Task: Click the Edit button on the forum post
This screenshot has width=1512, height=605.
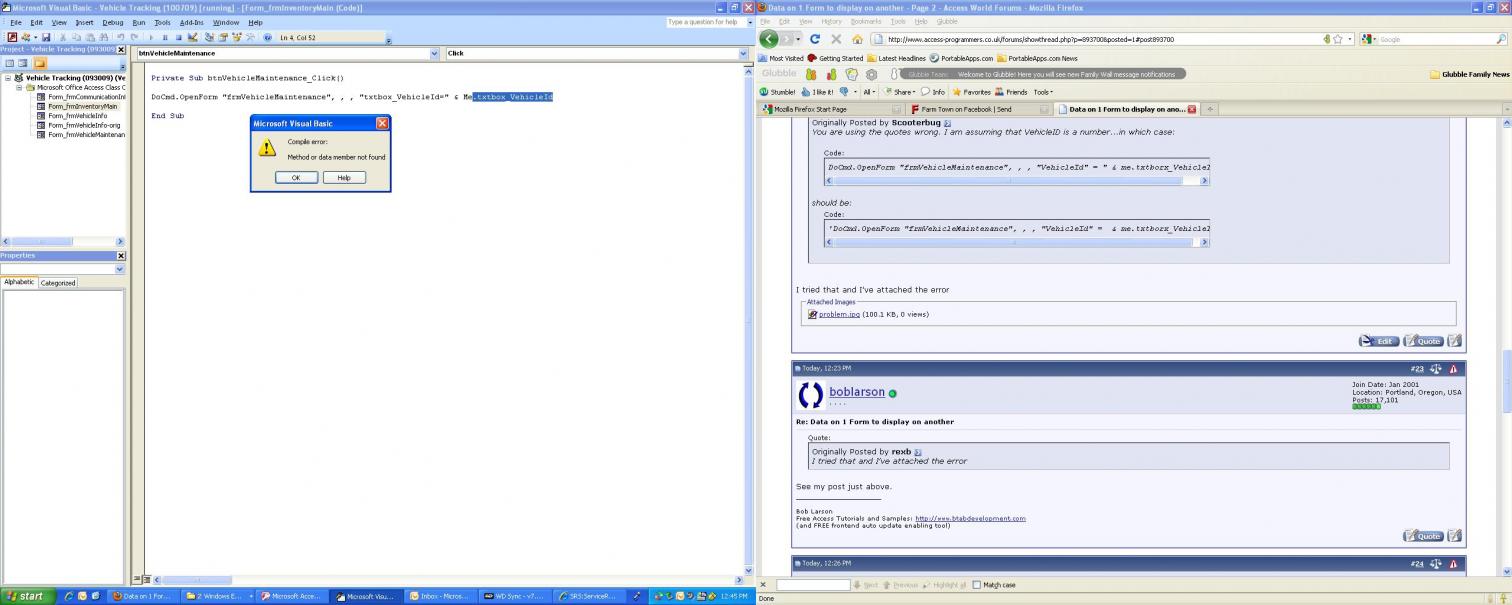Action: tap(1379, 341)
